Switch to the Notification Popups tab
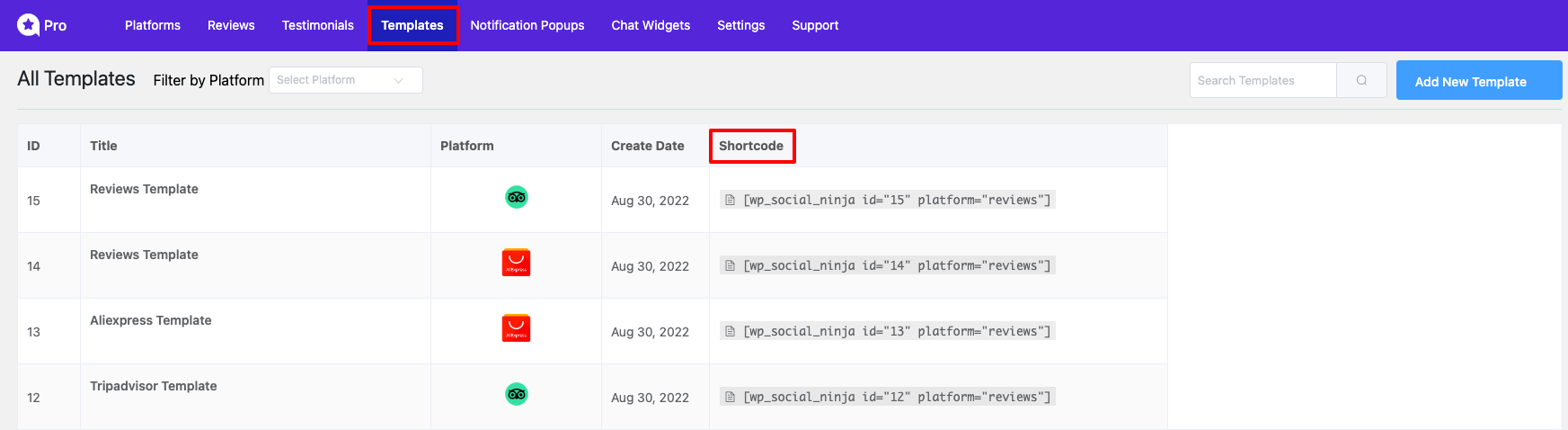 [527, 25]
